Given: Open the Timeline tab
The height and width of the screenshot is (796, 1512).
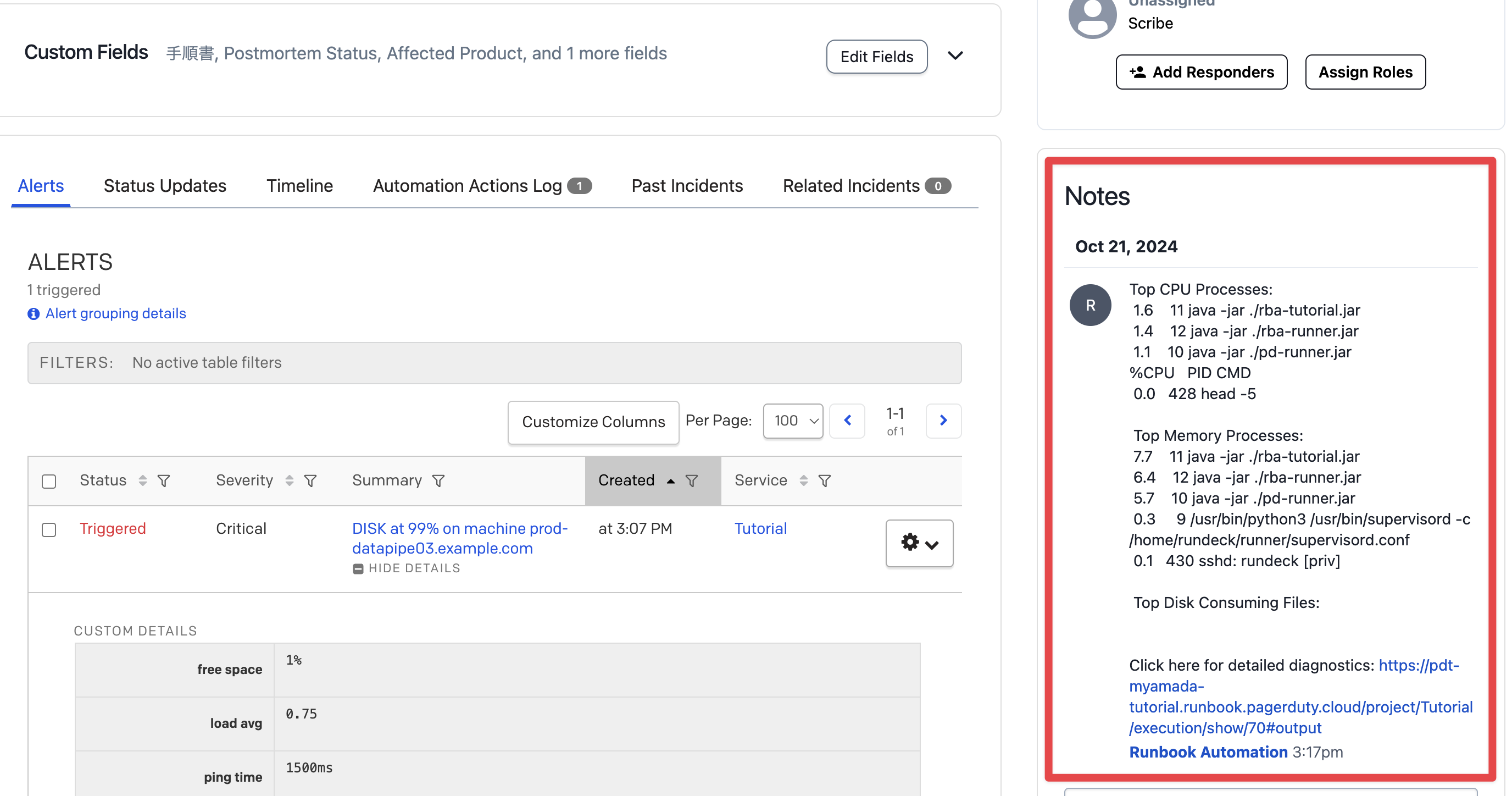Looking at the screenshot, I should click(299, 186).
